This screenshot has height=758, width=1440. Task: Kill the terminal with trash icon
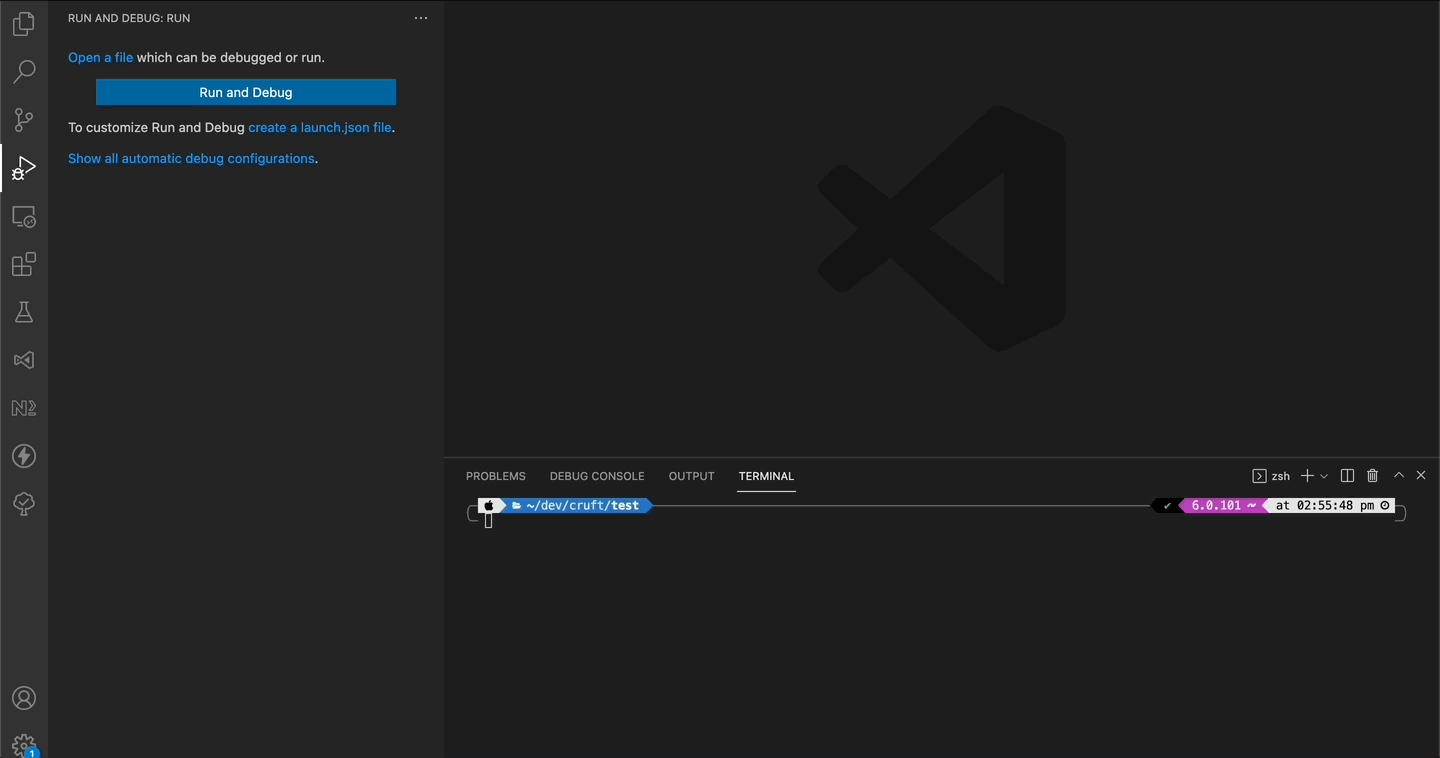tap(1373, 476)
